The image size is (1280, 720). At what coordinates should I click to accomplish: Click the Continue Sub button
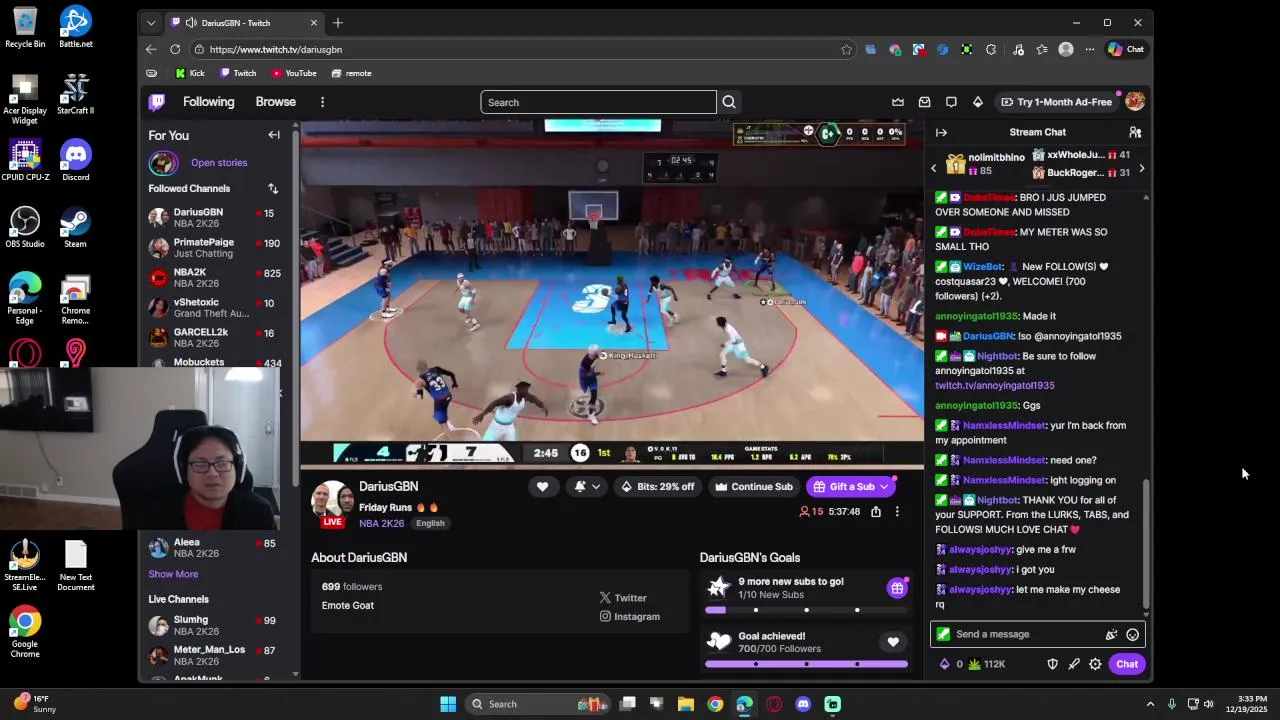click(x=753, y=487)
